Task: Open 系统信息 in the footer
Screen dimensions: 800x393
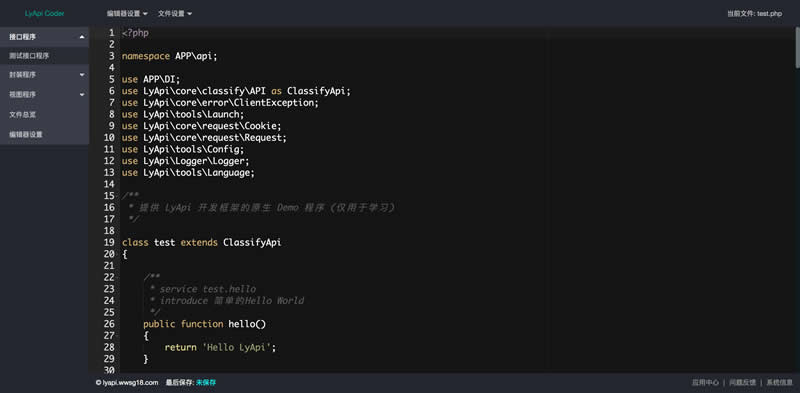Action: click(780, 382)
